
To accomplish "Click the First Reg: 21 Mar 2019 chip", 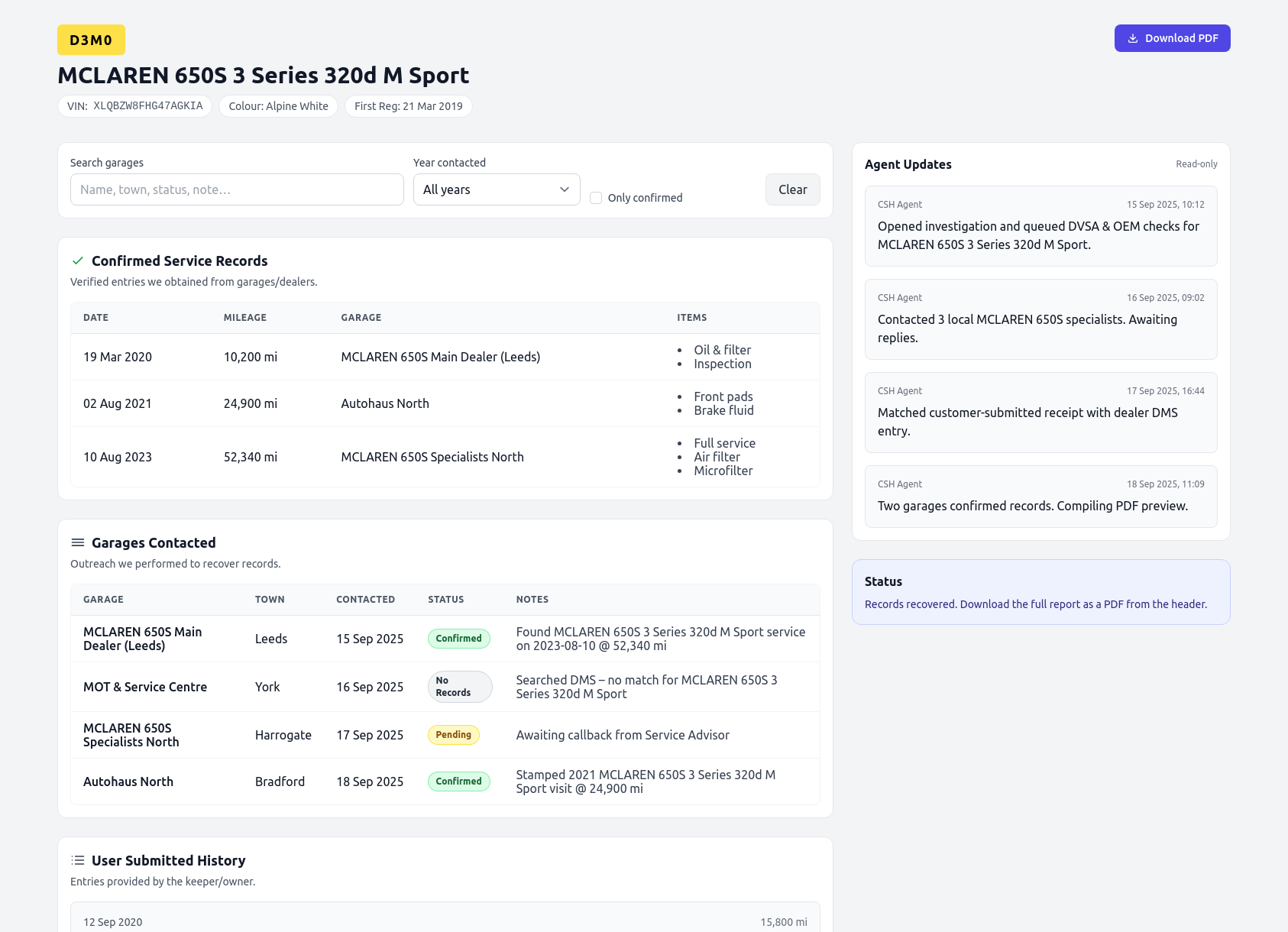I will click(x=409, y=106).
